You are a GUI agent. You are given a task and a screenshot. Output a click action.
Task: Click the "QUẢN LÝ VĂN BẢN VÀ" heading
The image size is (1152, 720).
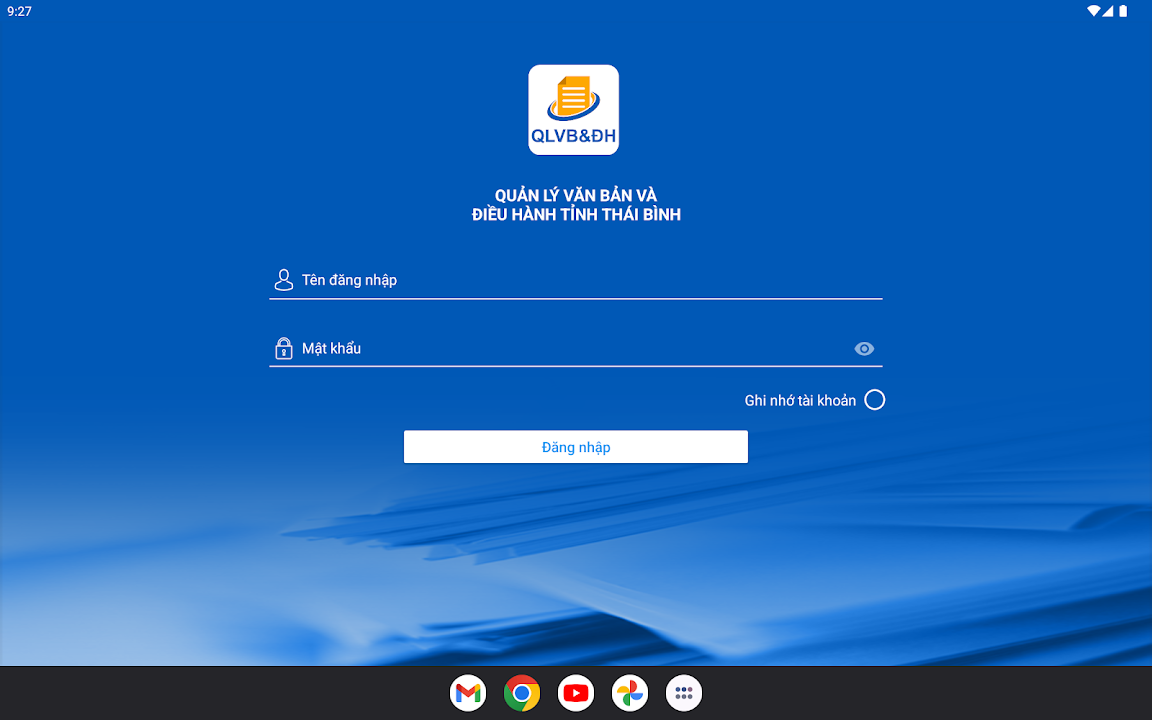point(576,196)
